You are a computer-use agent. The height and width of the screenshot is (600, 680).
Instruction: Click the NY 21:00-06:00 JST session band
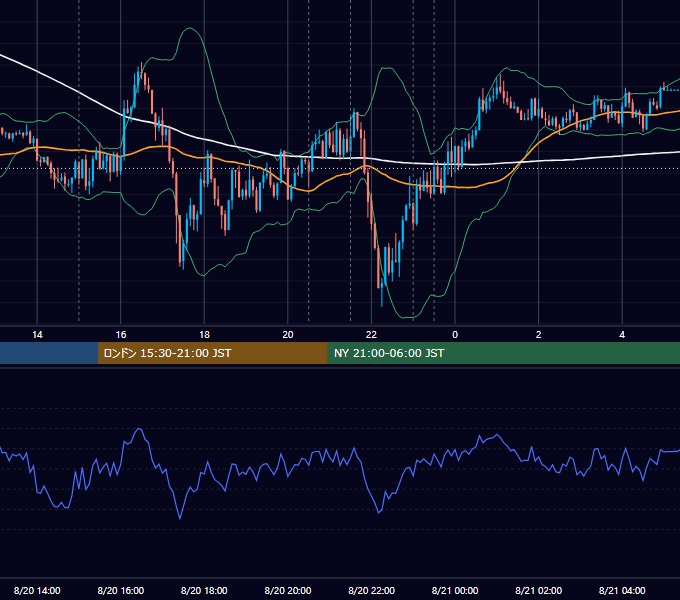pyautogui.click(x=503, y=353)
